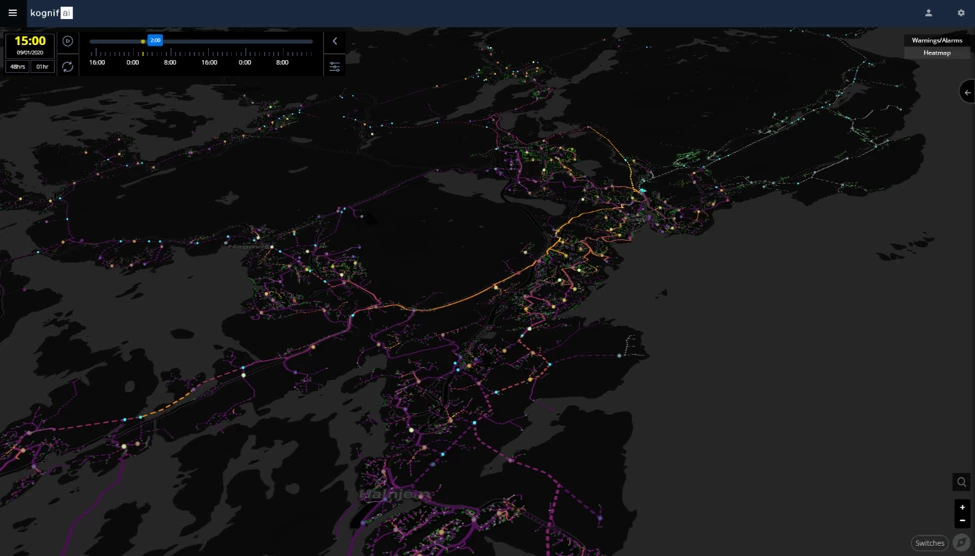The height and width of the screenshot is (556, 975).
Task: Expand the right side panel arrow
Action: click(967, 92)
